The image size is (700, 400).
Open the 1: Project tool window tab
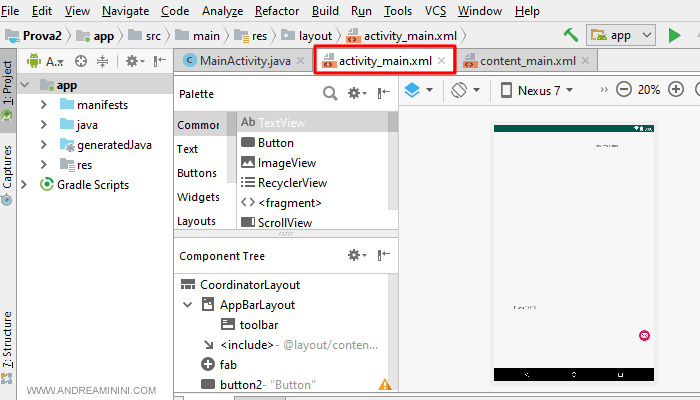click(x=8, y=91)
